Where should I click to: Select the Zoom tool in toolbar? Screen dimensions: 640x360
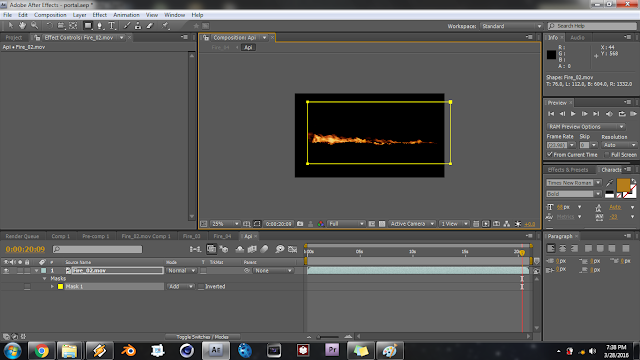click(34, 26)
